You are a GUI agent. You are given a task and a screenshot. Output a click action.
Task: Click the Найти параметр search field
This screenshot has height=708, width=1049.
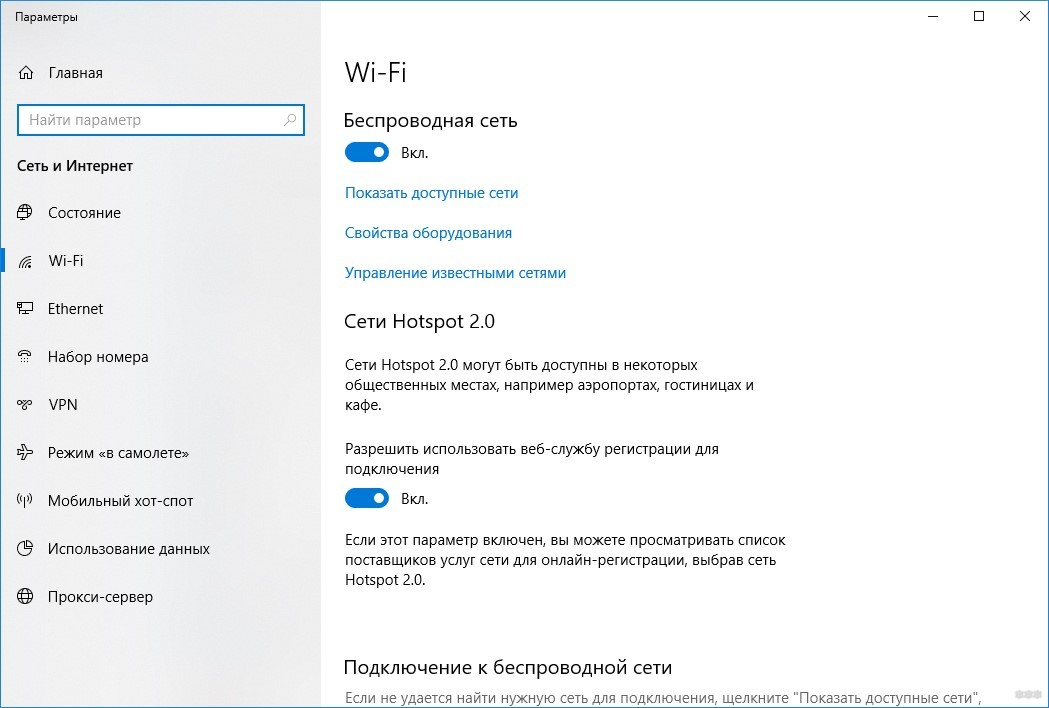[x=161, y=120]
